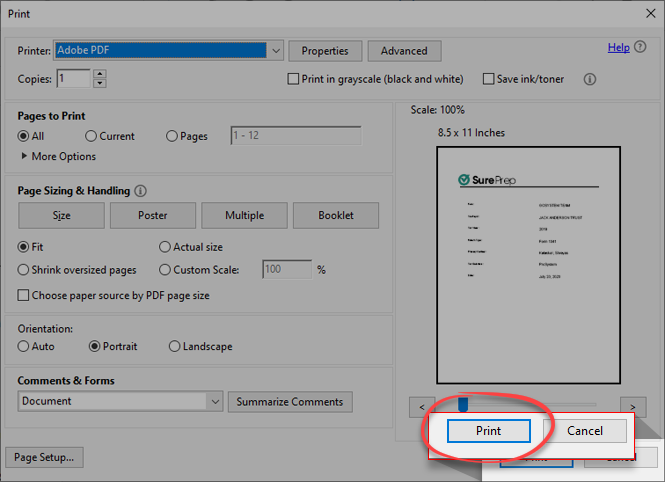Screen dimensions: 665x482
Task: Click the info icon next to Page Sizing & Handling
Action: (x=141, y=191)
